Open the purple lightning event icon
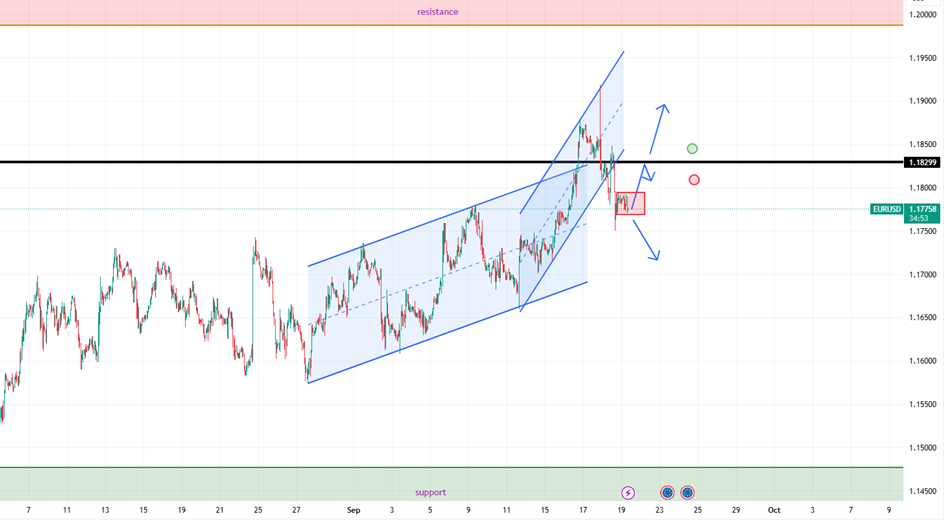Viewport: 950px width, 522px height. point(628,493)
